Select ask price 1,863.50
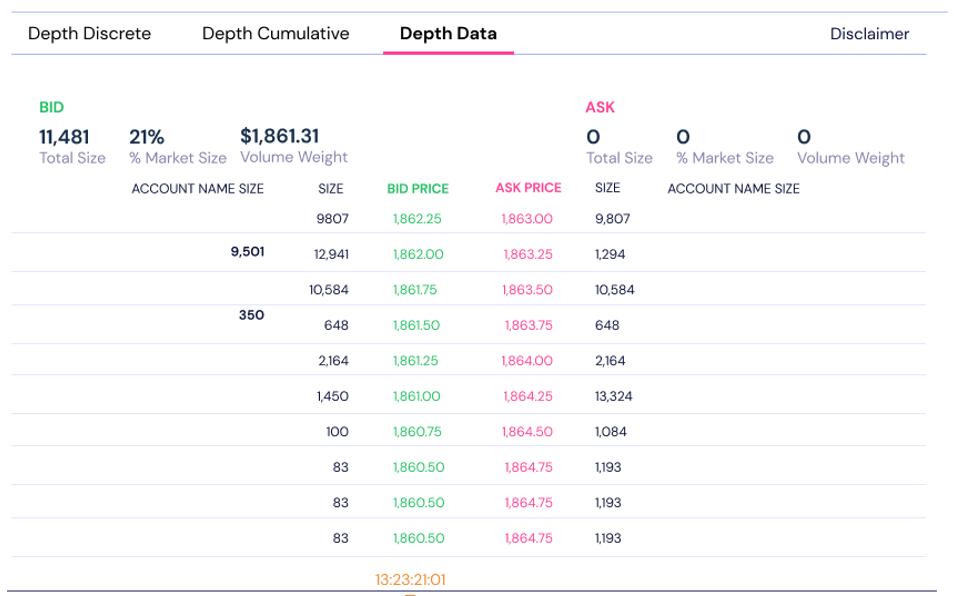 click(527, 289)
